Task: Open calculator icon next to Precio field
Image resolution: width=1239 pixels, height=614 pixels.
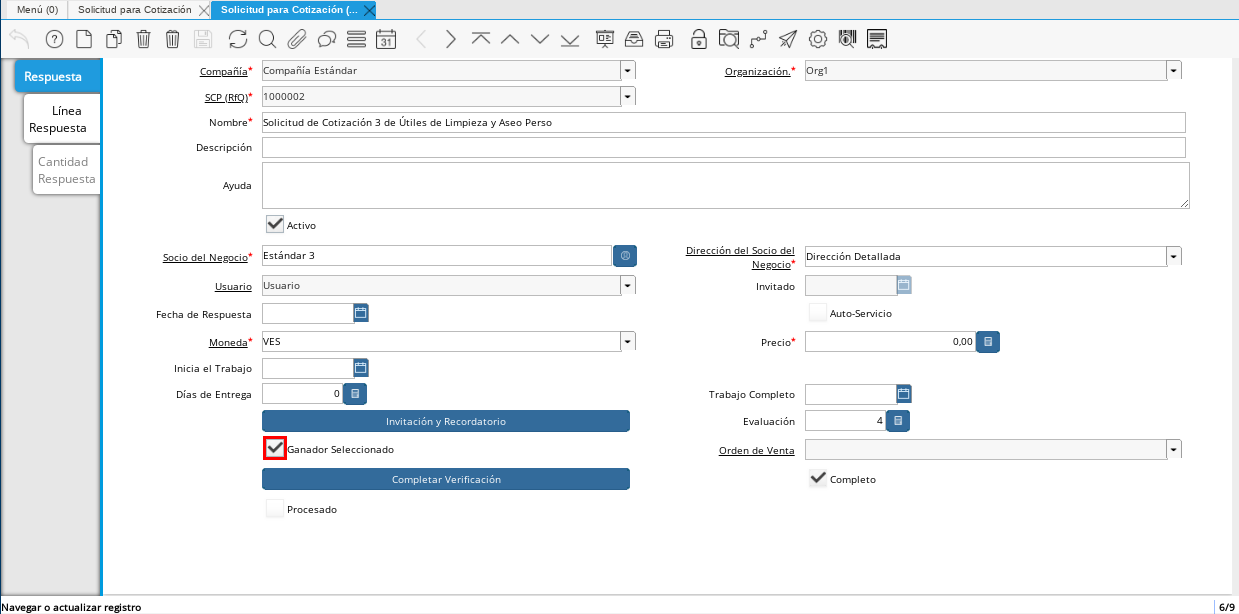Action: coord(987,342)
